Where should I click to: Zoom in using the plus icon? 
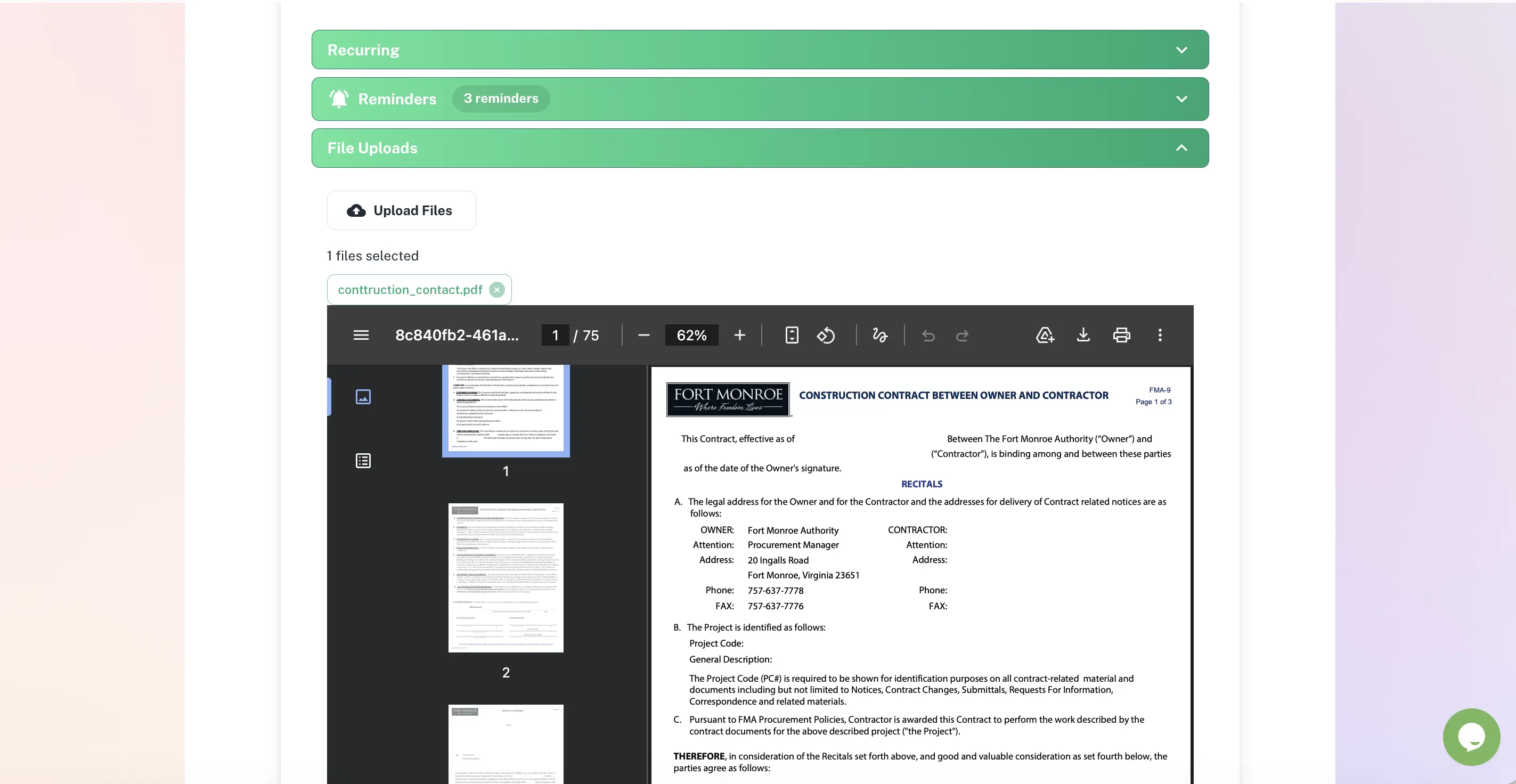740,335
